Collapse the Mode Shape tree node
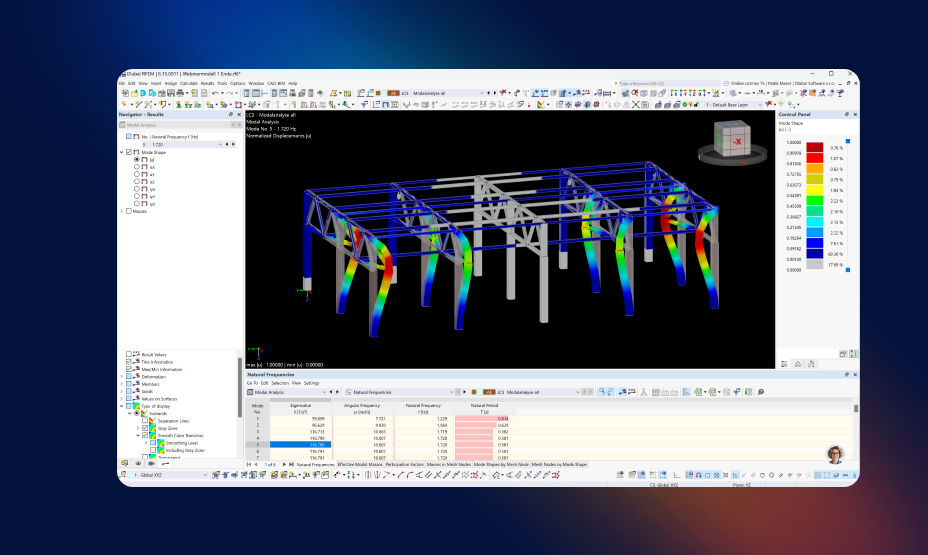The height and width of the screenshot is (555, 928). click(x=122, y=152)
